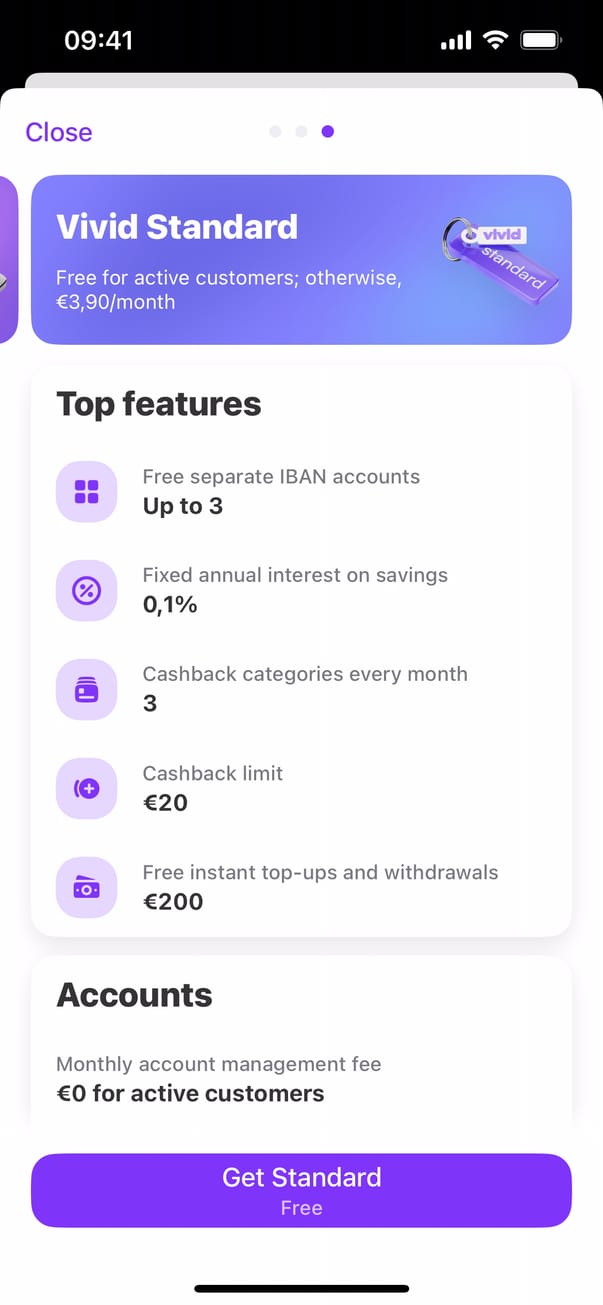Tap the savings interest percent icon

click(87, 591)
